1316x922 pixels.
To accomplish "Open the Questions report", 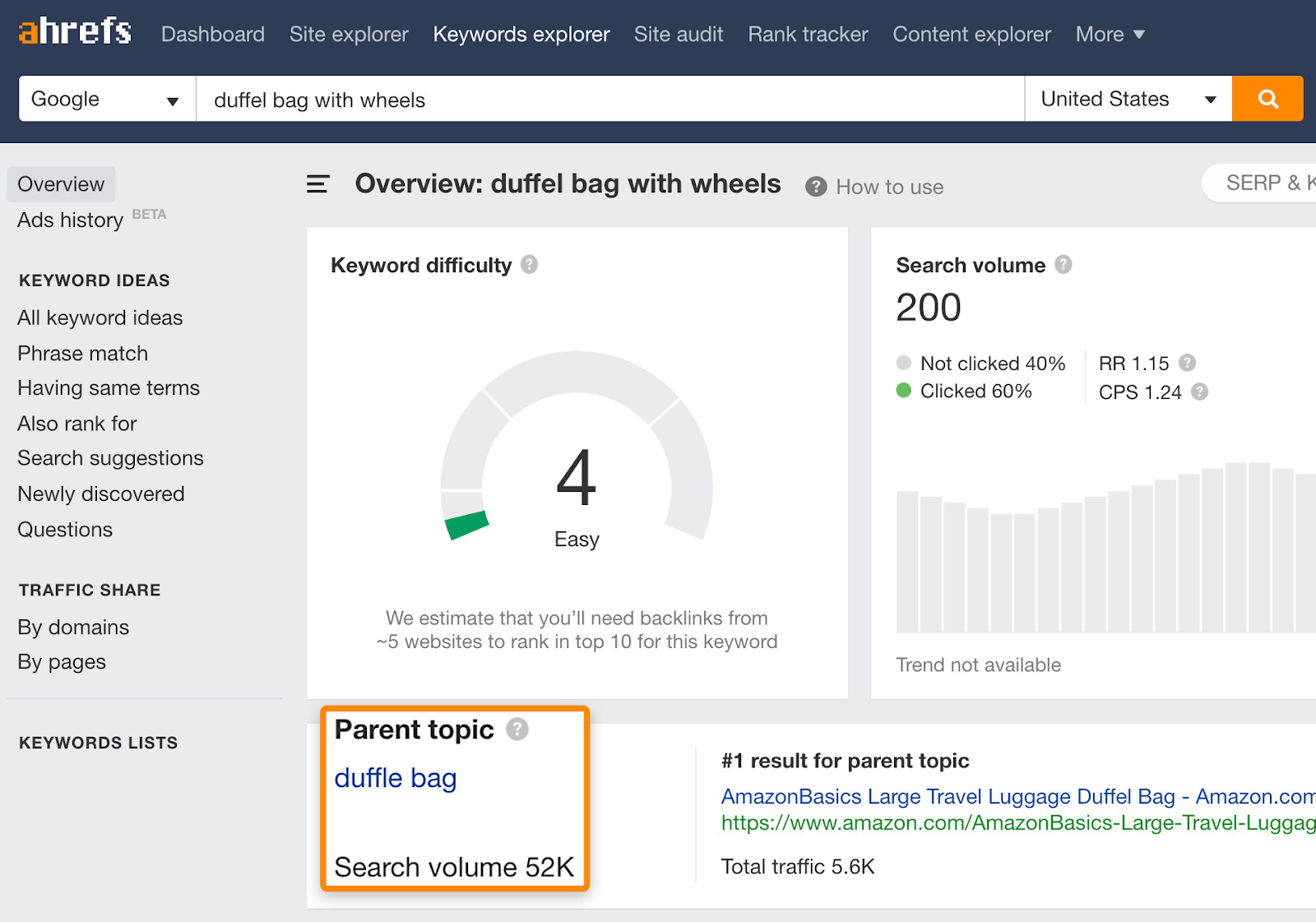I will (x=65, y=530).
